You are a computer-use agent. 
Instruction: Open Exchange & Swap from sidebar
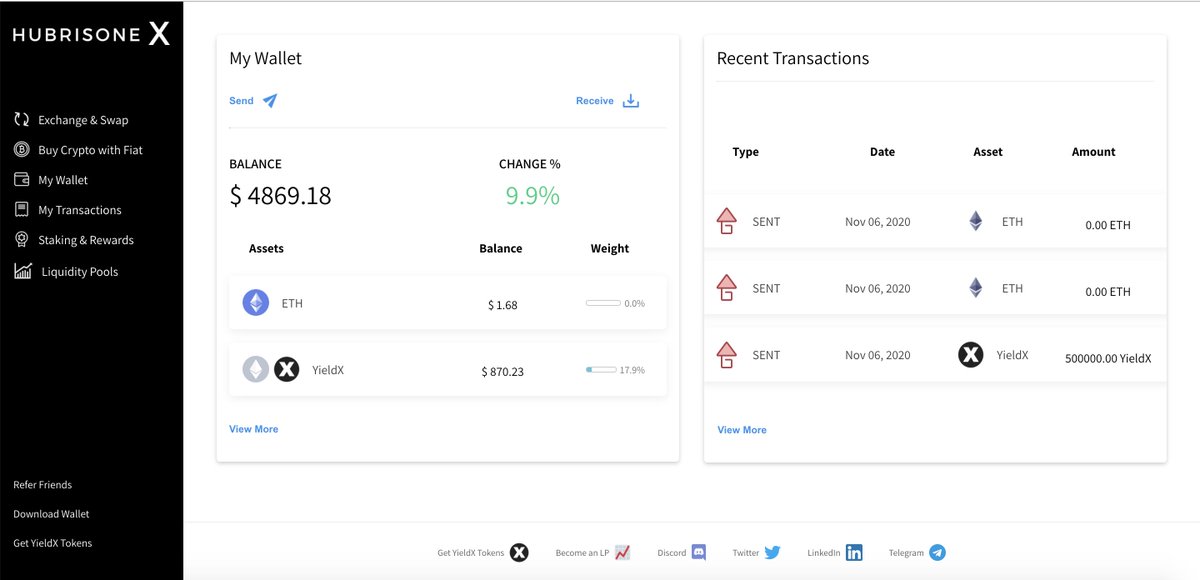83,120
